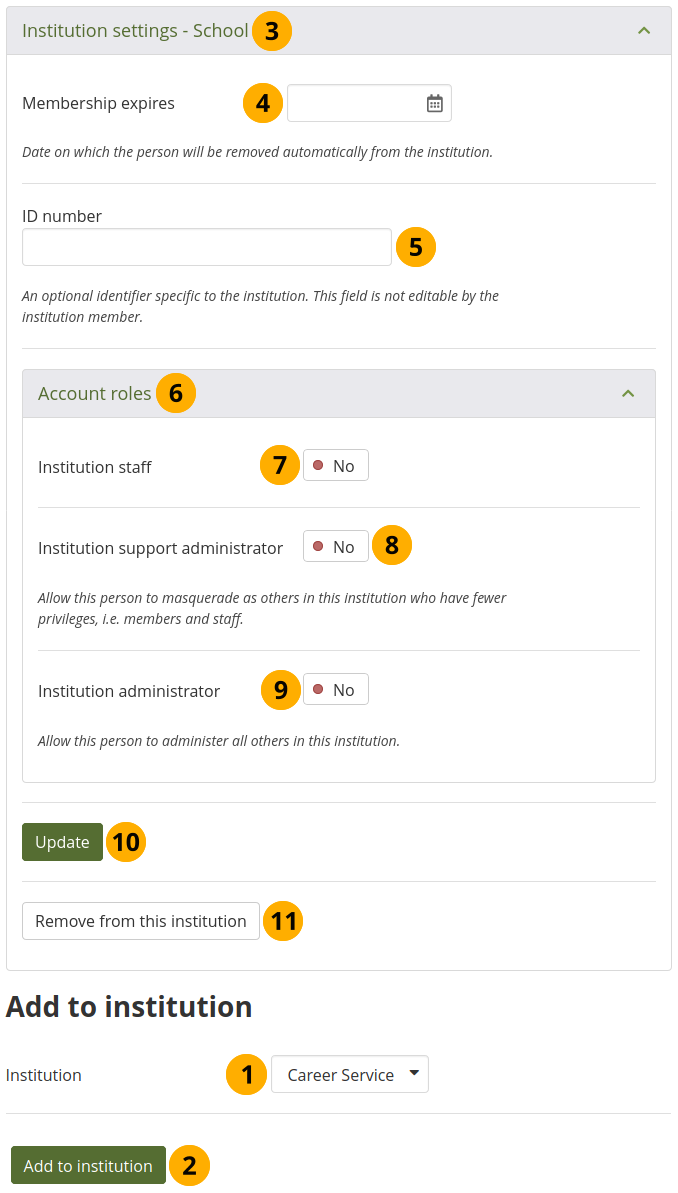Click the Institution settings - School heading
This screenshot has width=678, height=1193.
coord(135,31)
